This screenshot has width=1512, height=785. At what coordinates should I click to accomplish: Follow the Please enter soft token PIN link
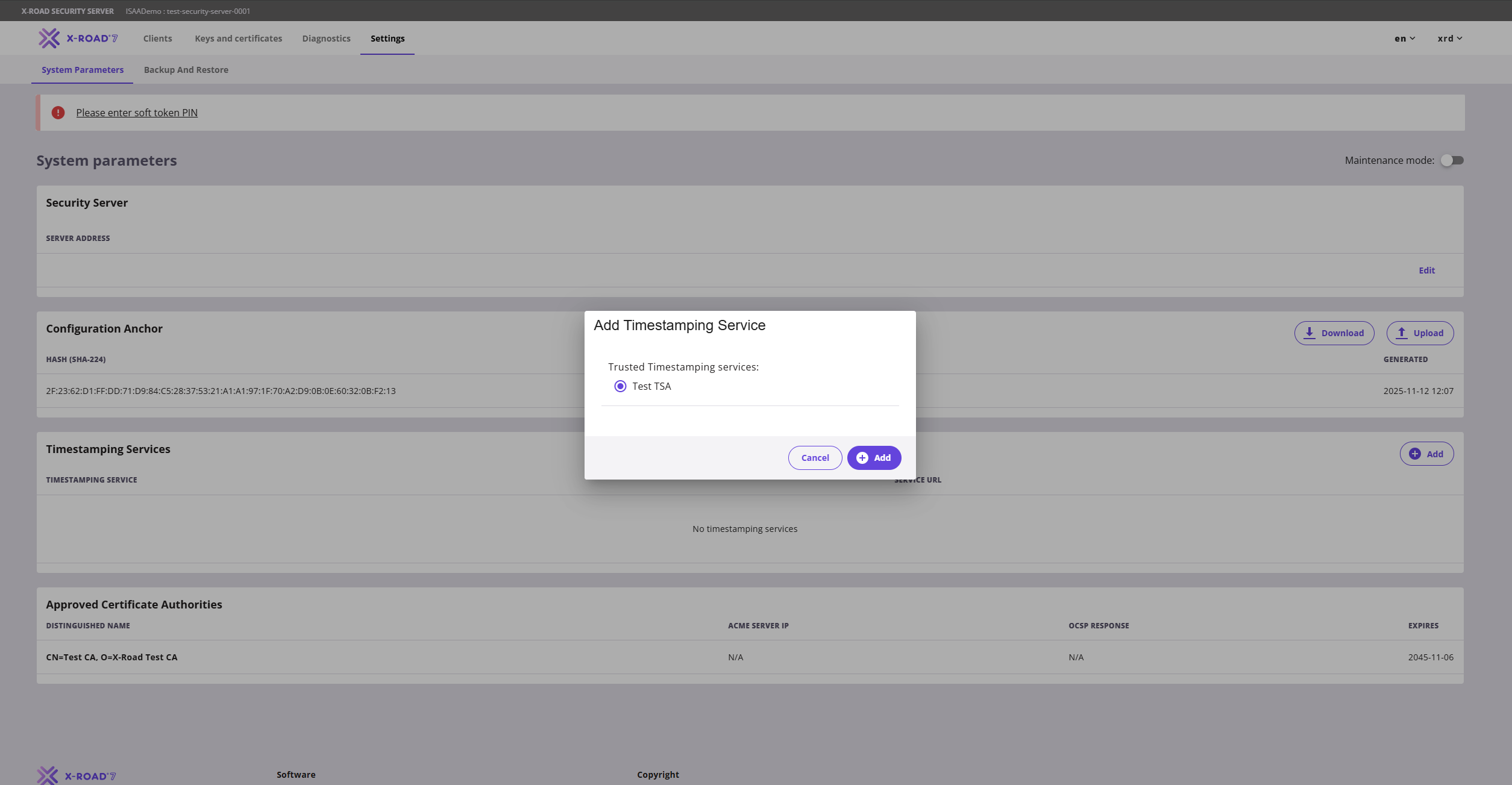(x=137, y=113)
